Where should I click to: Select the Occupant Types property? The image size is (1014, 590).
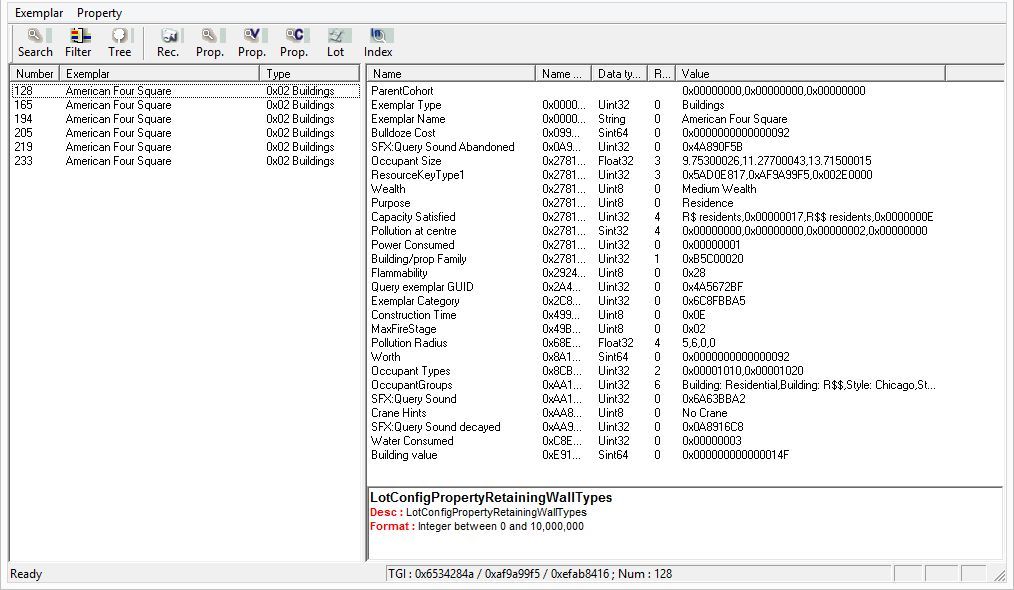[410, 371]
